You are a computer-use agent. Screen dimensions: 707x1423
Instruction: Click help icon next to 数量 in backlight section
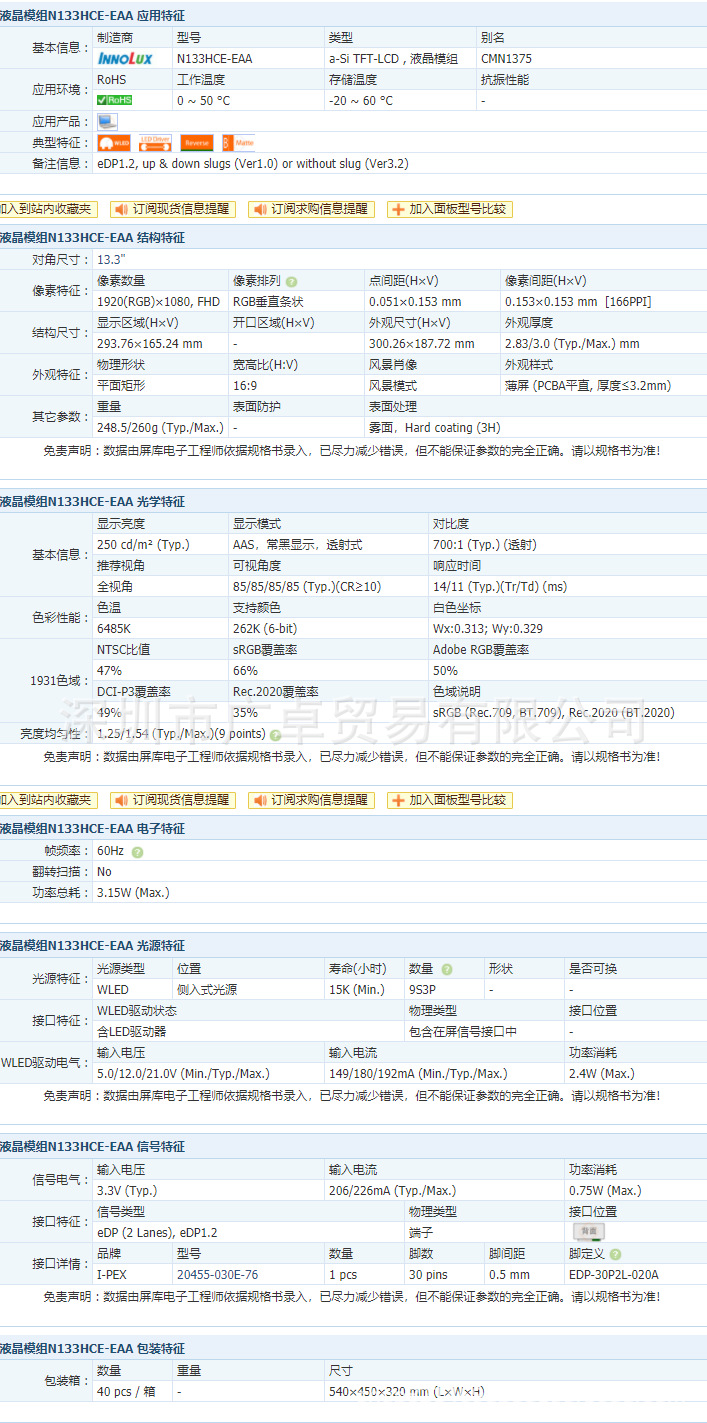[447, 969]
